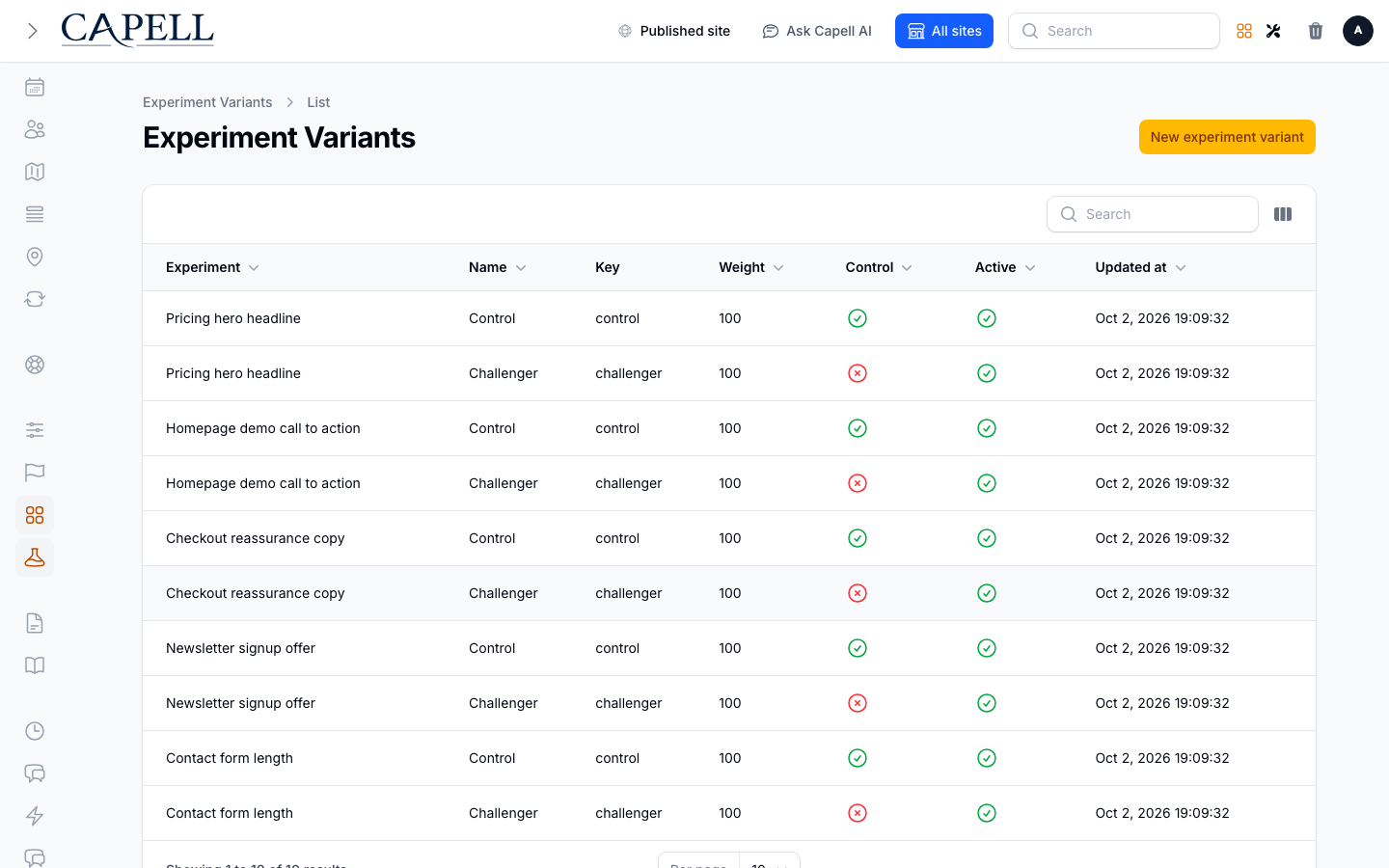Open the Newsletter signup offer Challenger row
Viewport: 1389px width, 868px height.
[729, 703]
